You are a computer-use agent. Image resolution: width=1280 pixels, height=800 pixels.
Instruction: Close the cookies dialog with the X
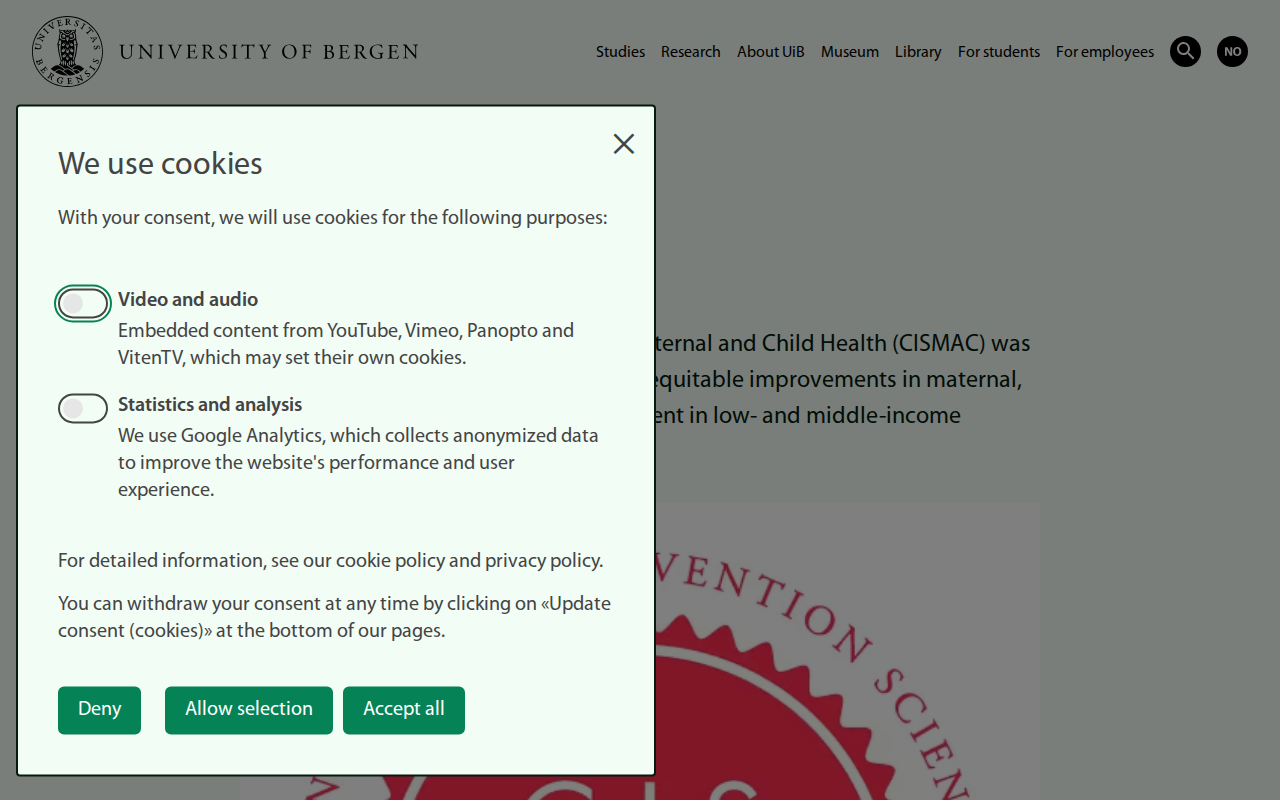coord(624,144)
